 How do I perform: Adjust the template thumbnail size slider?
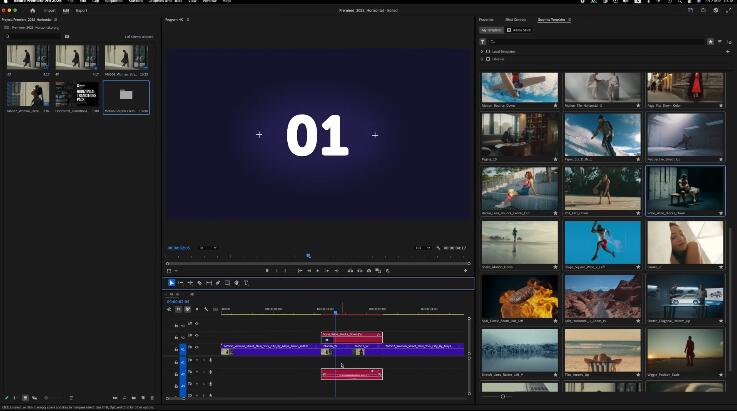(x=503, y=396)
